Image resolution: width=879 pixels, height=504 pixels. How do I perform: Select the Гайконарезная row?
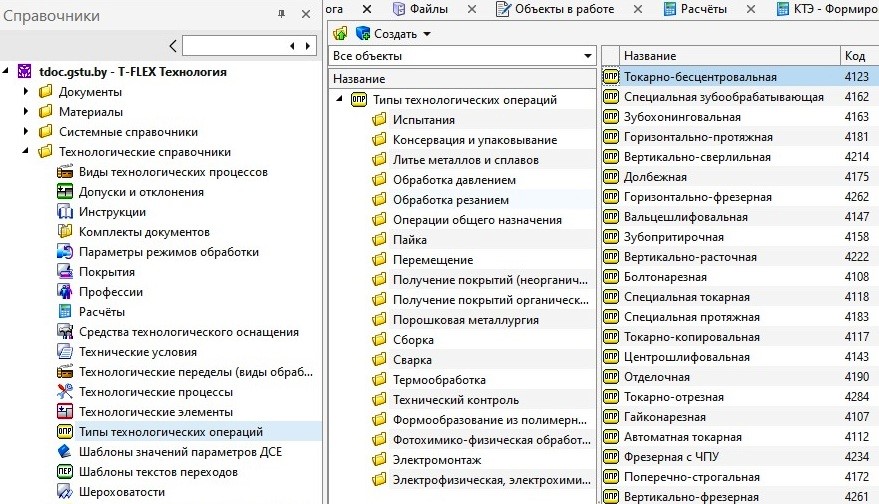pyautogui.click(x=740, y=417)
